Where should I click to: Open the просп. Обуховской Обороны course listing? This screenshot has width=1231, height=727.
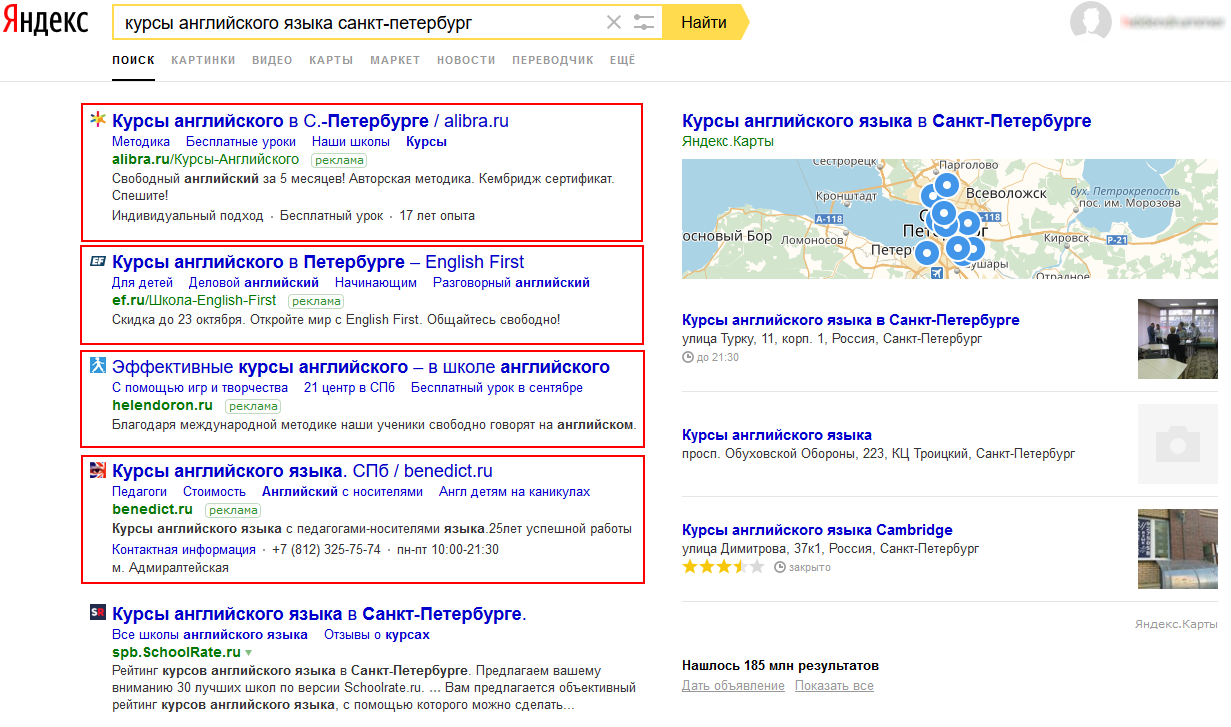[x=776, y=435]
